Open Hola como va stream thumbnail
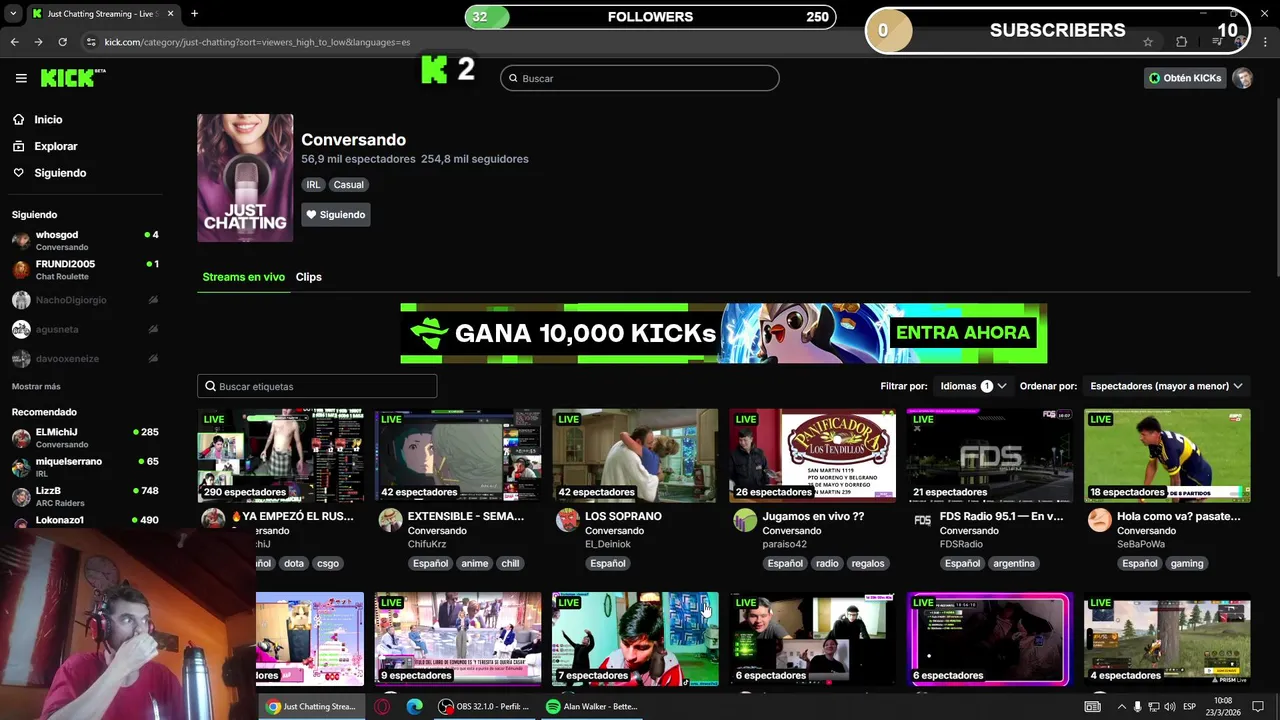This screenshot has width=1280, height=720. point(1167,455)
